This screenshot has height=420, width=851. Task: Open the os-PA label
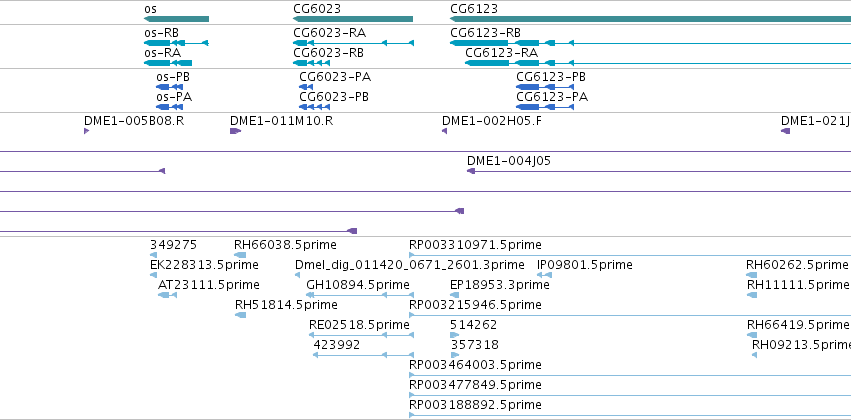click(x=174, y=97)
